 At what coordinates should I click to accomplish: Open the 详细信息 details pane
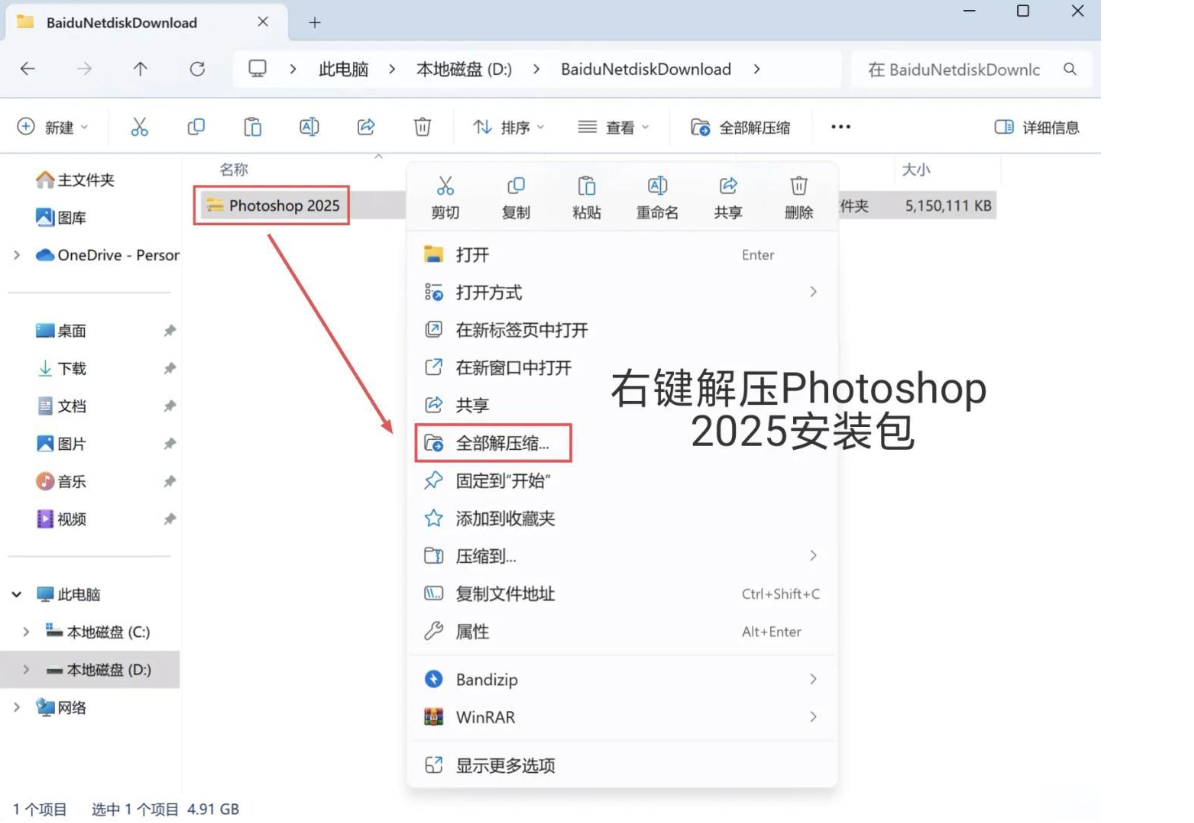click(1037, 127)
